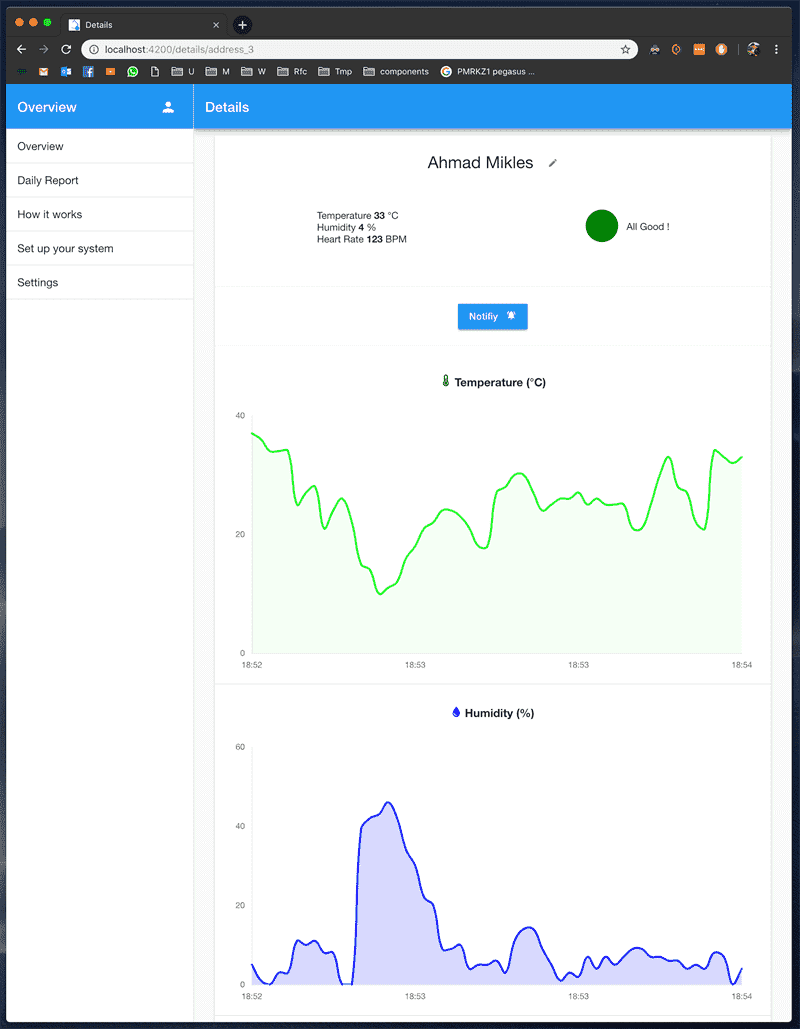Click the Ahmad Mikles name heading
This screenshot has width=800, height=1029.
click(480, 163)
